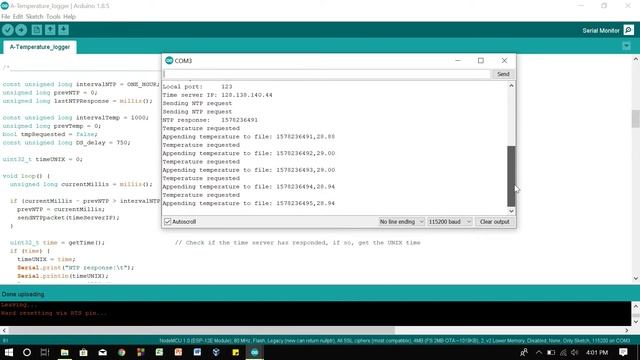The width and height of the screenshot is (640, 360).
Task: Click the Verify sketch checkmark icon
Action: click(8, 30)
